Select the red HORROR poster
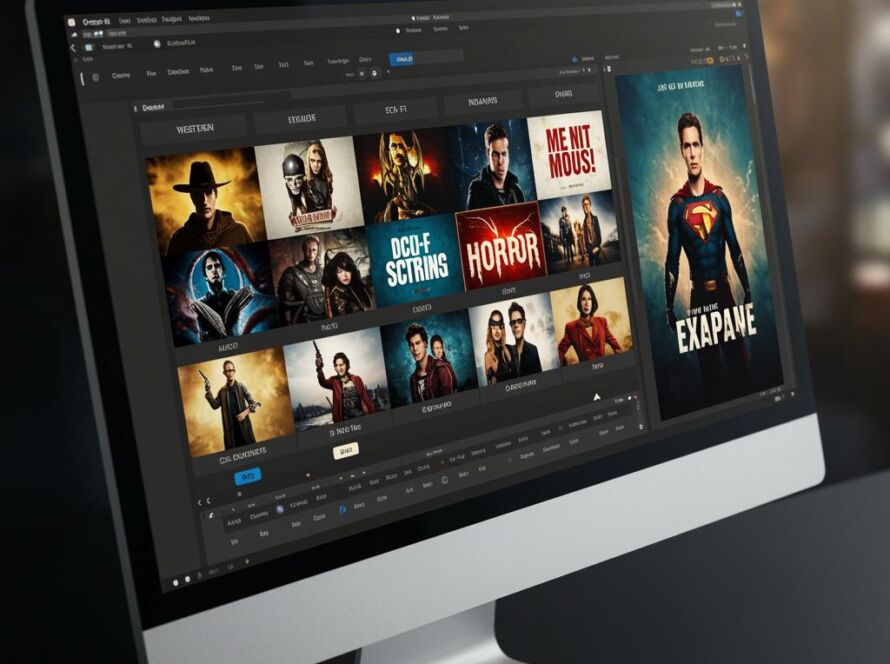 point(501,247)
